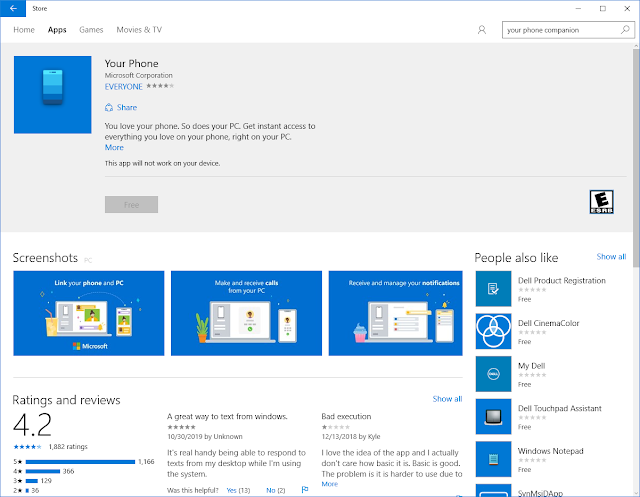Click the 3-star rating bar showing 129
Viewport: 640px width, 497px height.
[x=31, y=480]
